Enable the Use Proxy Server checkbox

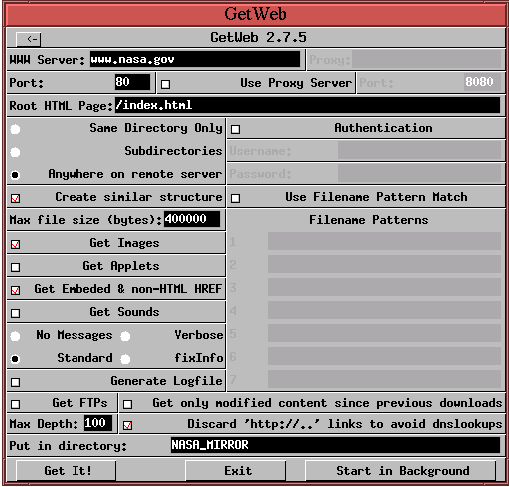[x=165, y=84]
